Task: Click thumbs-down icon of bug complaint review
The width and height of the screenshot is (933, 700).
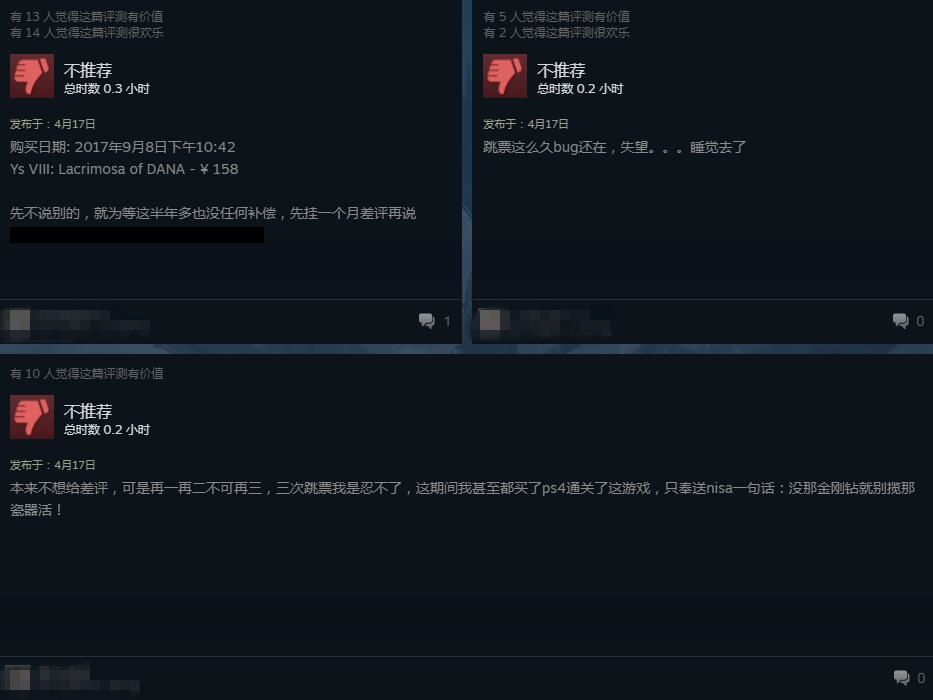Action: tap(505, 76)
